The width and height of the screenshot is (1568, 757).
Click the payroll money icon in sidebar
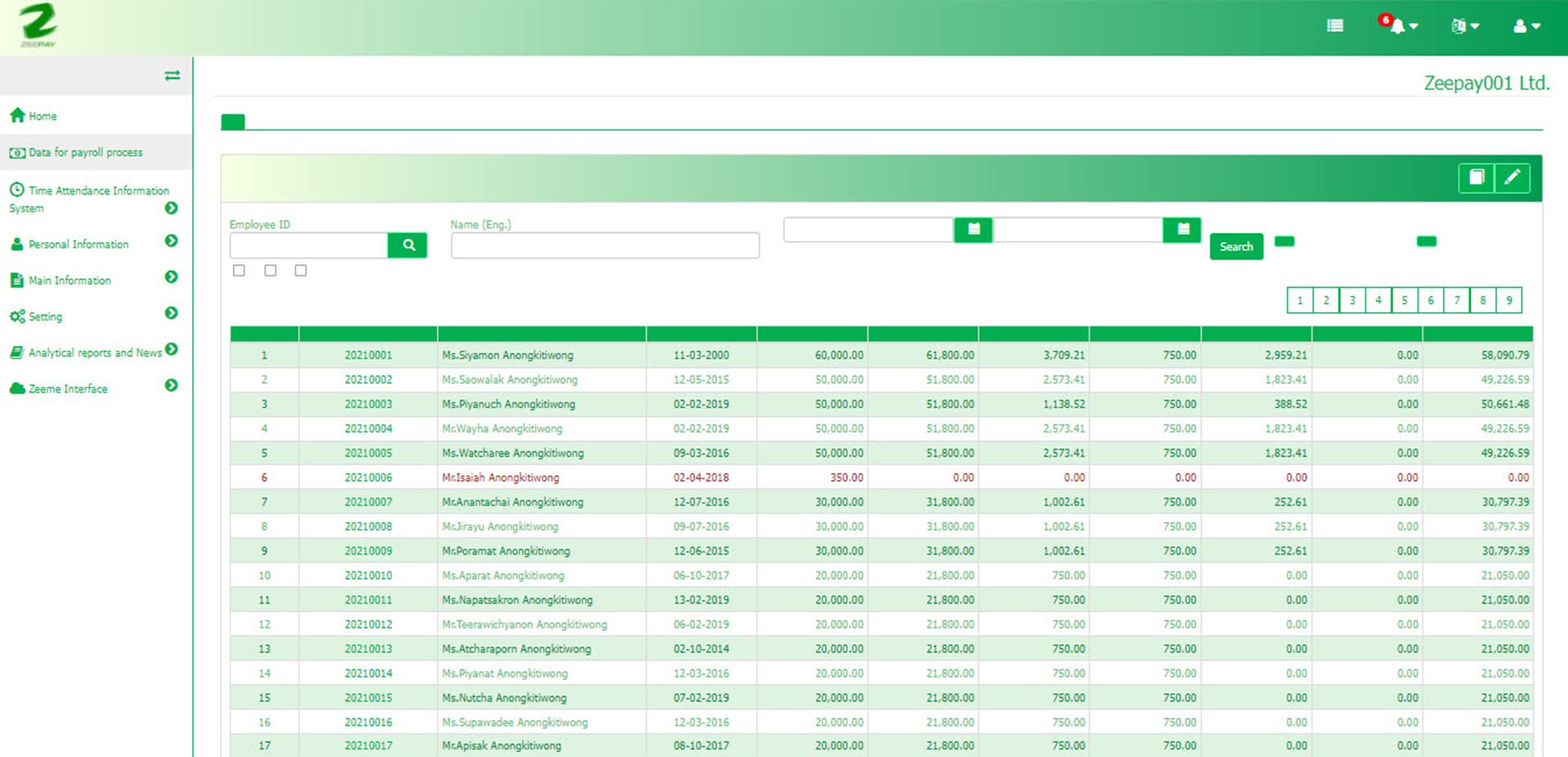[x=17, y=153]
